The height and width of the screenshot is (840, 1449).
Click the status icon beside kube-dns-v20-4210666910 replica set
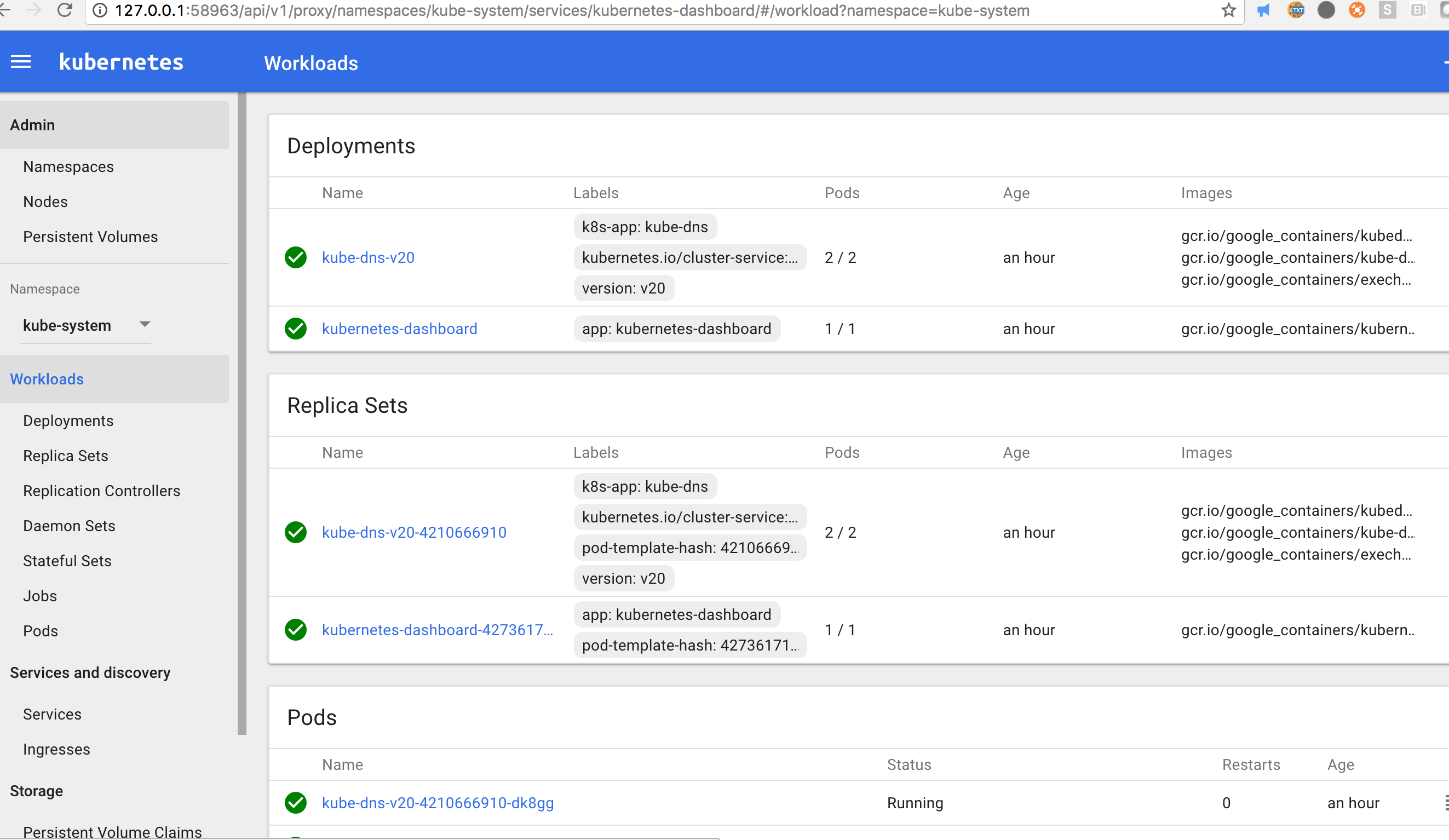pyautogui.click(x=296, y=532)
